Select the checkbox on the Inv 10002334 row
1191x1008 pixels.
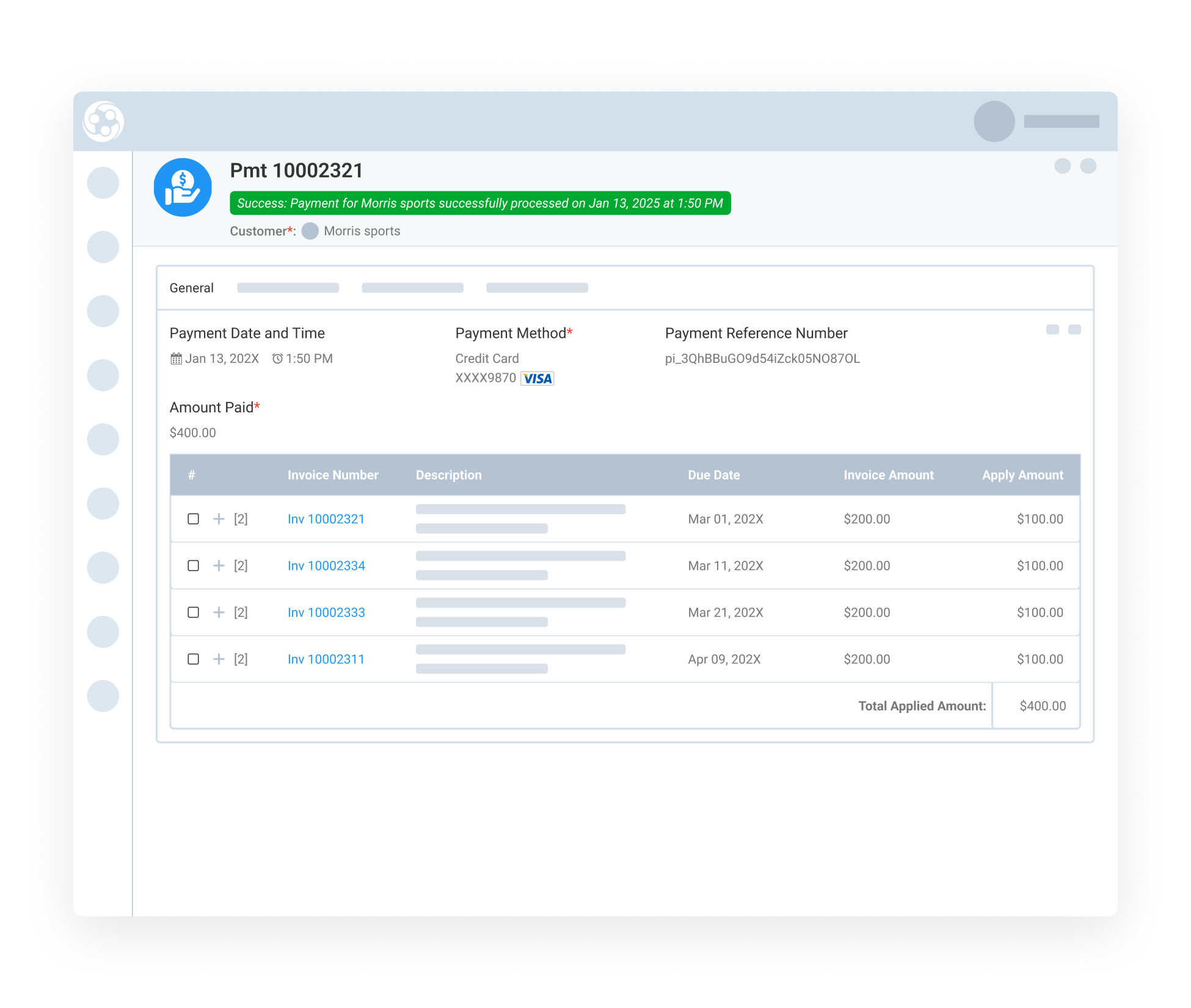point(194,565)
